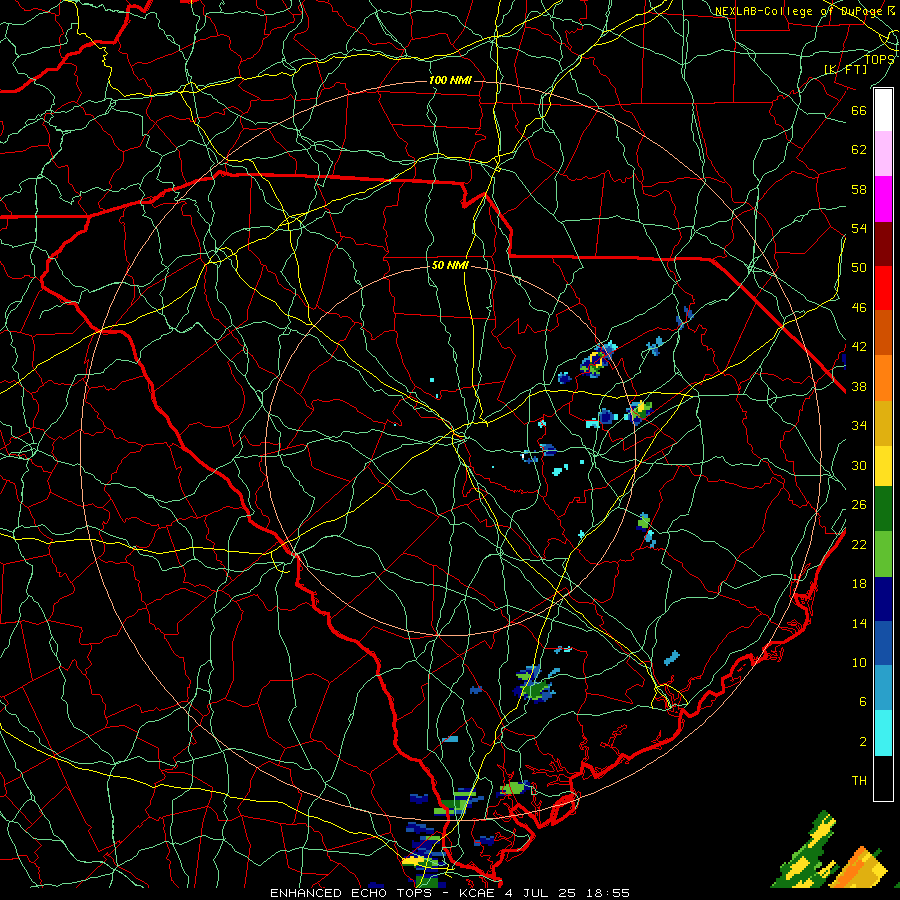Pick the bright yellow legend swatch
Image resolution: width=900 pixels, height=900 pixels.
pyautogui.click(x=883, y=466)
